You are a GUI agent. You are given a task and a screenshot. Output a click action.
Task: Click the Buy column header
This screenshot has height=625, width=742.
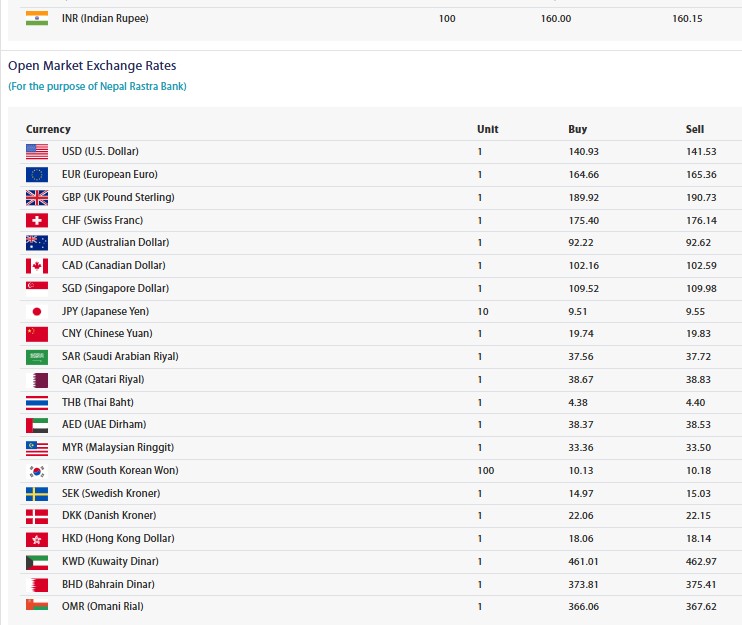pyautogui.click(x=577, y=129)
